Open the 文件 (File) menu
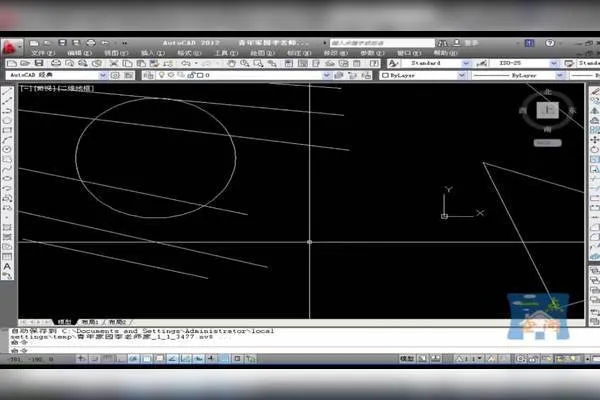This screenshot has width=600, height=400. point(40,53)
